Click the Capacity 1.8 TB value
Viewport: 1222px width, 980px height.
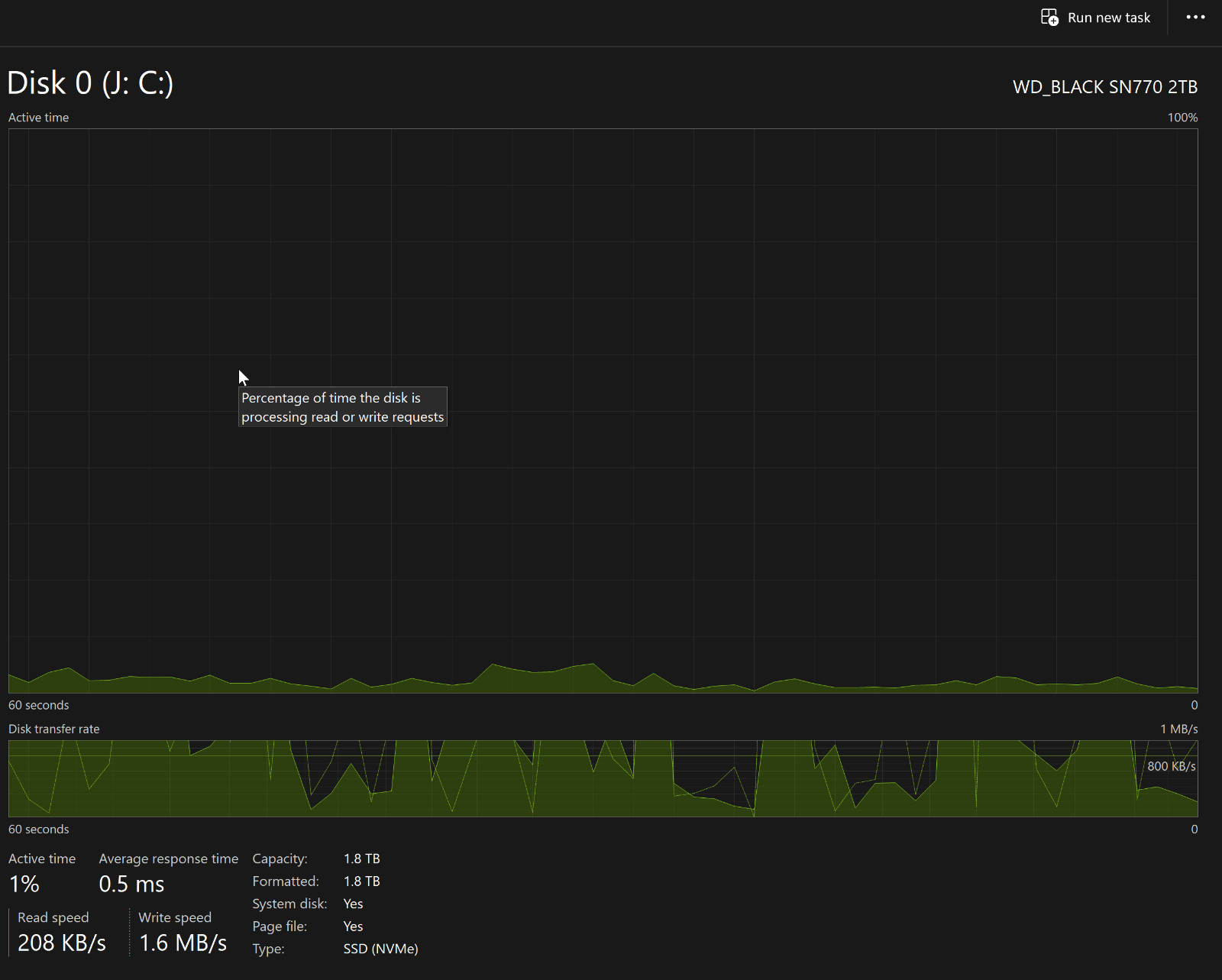[x=361, y=859]
